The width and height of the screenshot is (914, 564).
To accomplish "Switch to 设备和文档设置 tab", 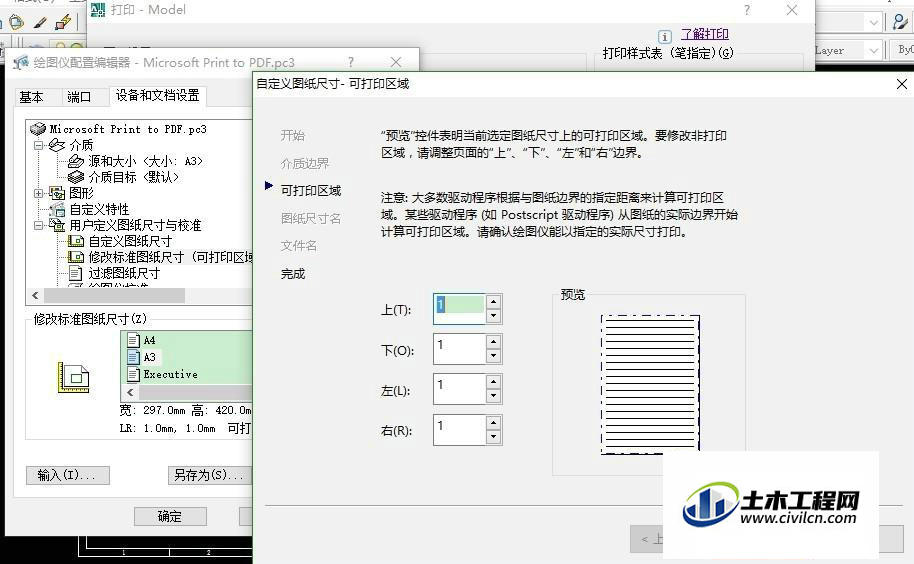I will click(x=157, y=96).
